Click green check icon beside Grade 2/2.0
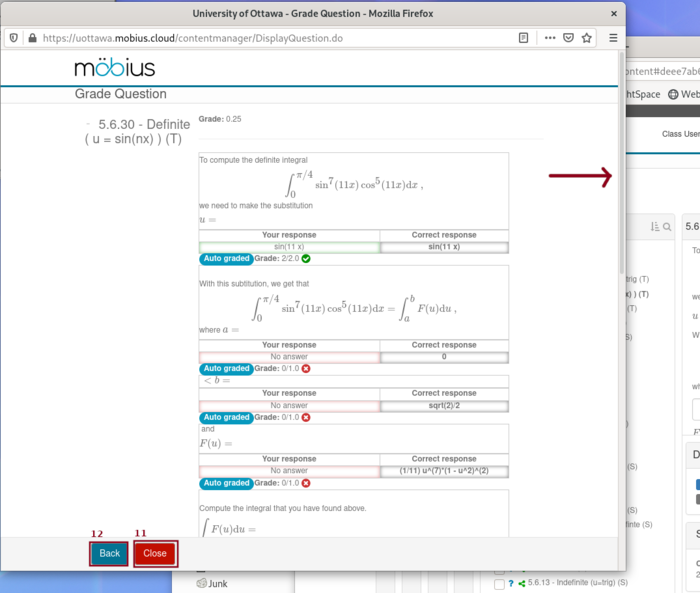This screenshot has width=700, height=593. pyautogui.click(x=306, y=259)
